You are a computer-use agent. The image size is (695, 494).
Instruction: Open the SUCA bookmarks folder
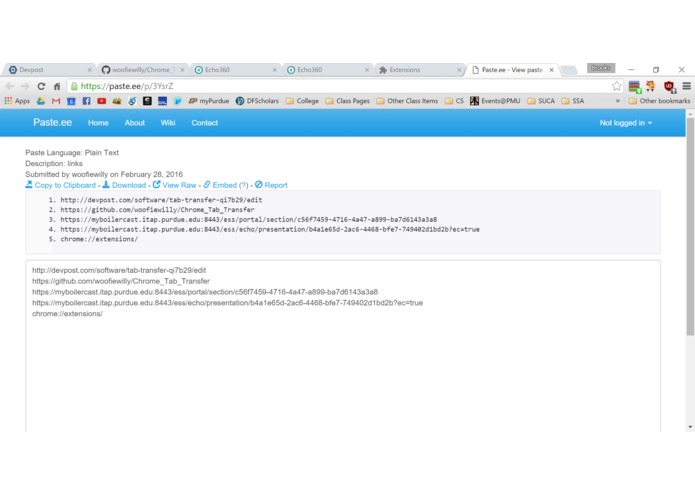[x=541, y=101]
